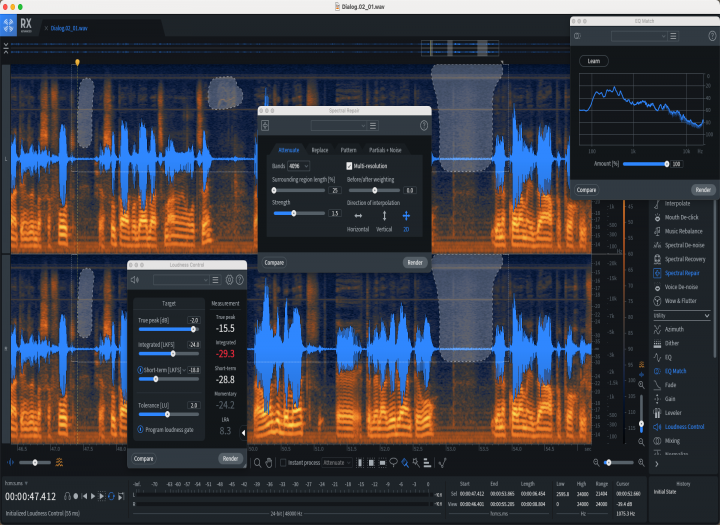Open the Loudness Control preset dropdown
Viewport: 720px width, 525px height.
click(181, 280)
